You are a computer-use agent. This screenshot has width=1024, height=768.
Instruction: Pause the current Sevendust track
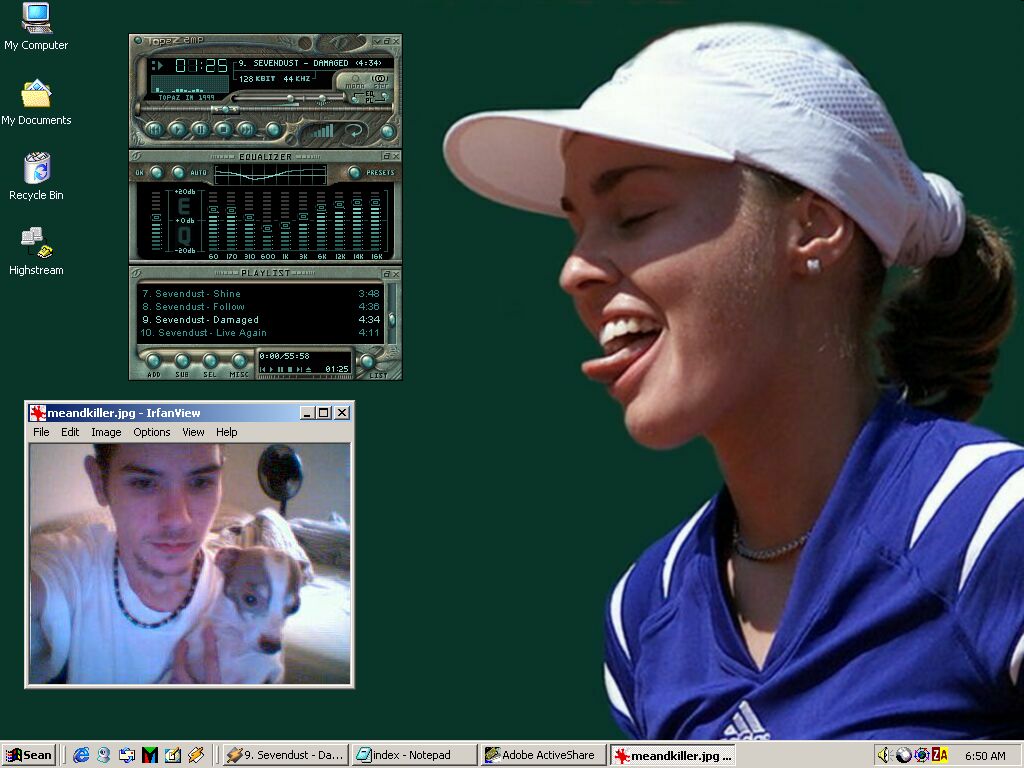(200, 129)
